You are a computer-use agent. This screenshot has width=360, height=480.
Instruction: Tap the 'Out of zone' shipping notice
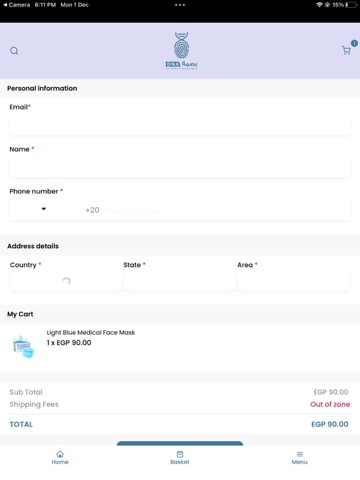click(330, 404)
